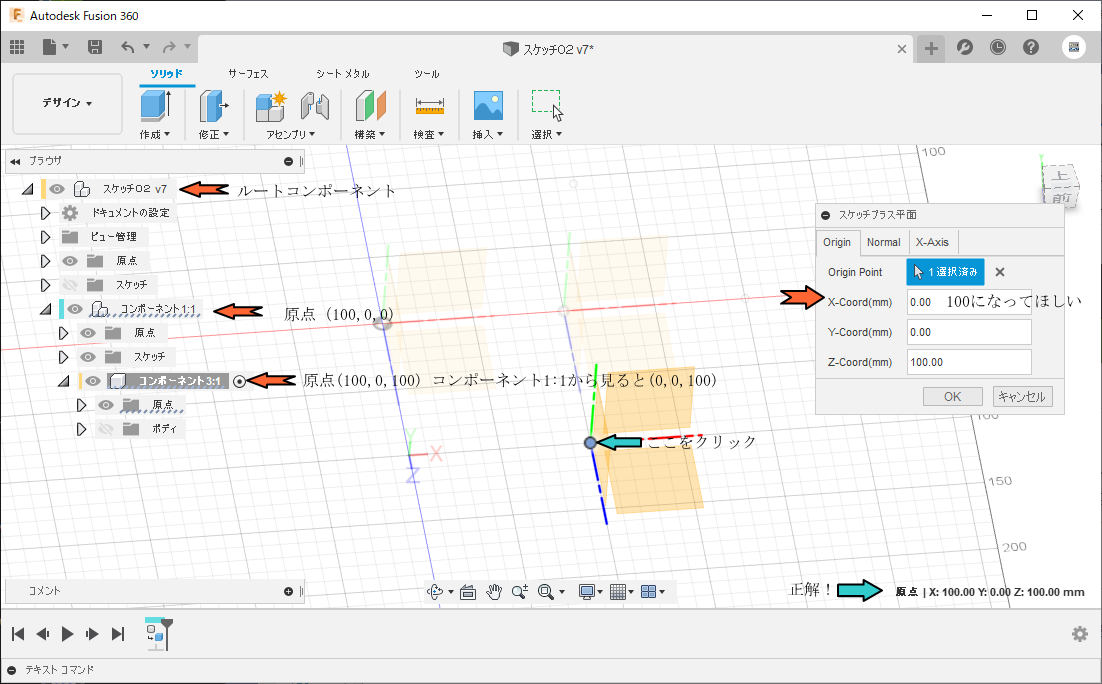This screenshot has height=684, width=1102.
Task: Click the Z-Coord(mm) input field
Action: [969, 362]
